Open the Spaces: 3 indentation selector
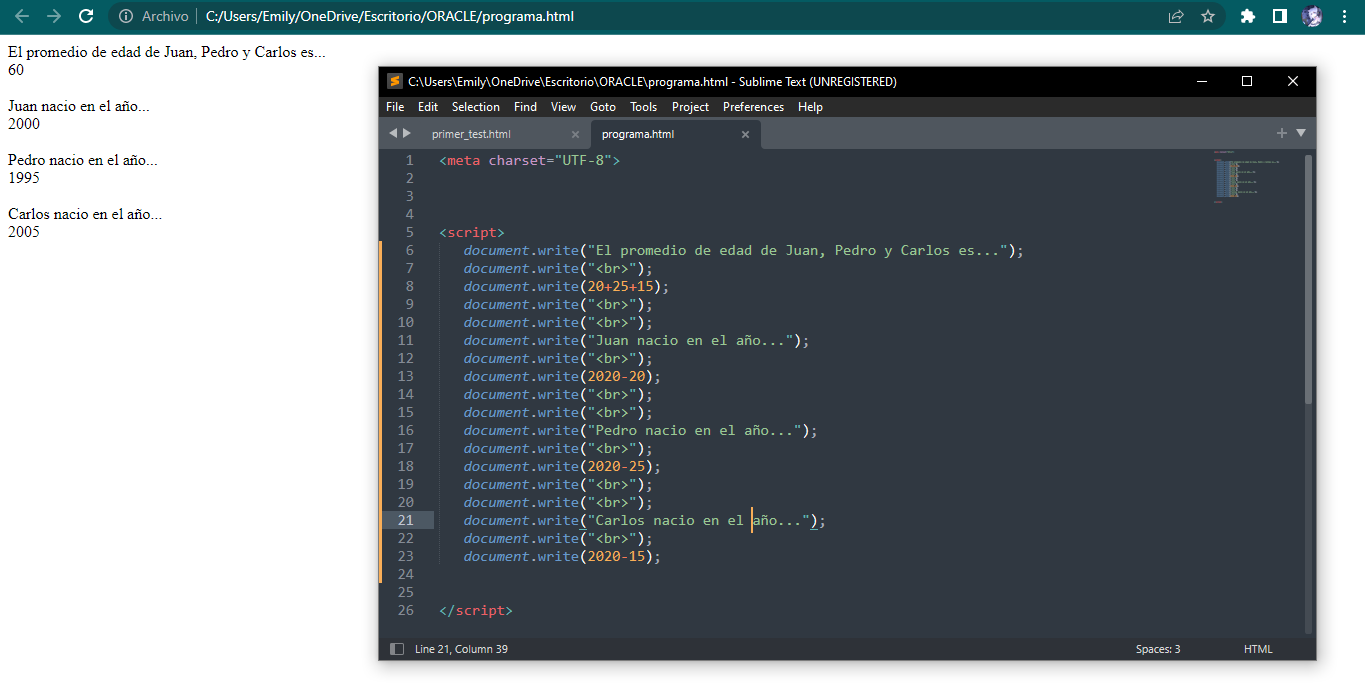This screenshot has width=1365, height=692. 1157,649
